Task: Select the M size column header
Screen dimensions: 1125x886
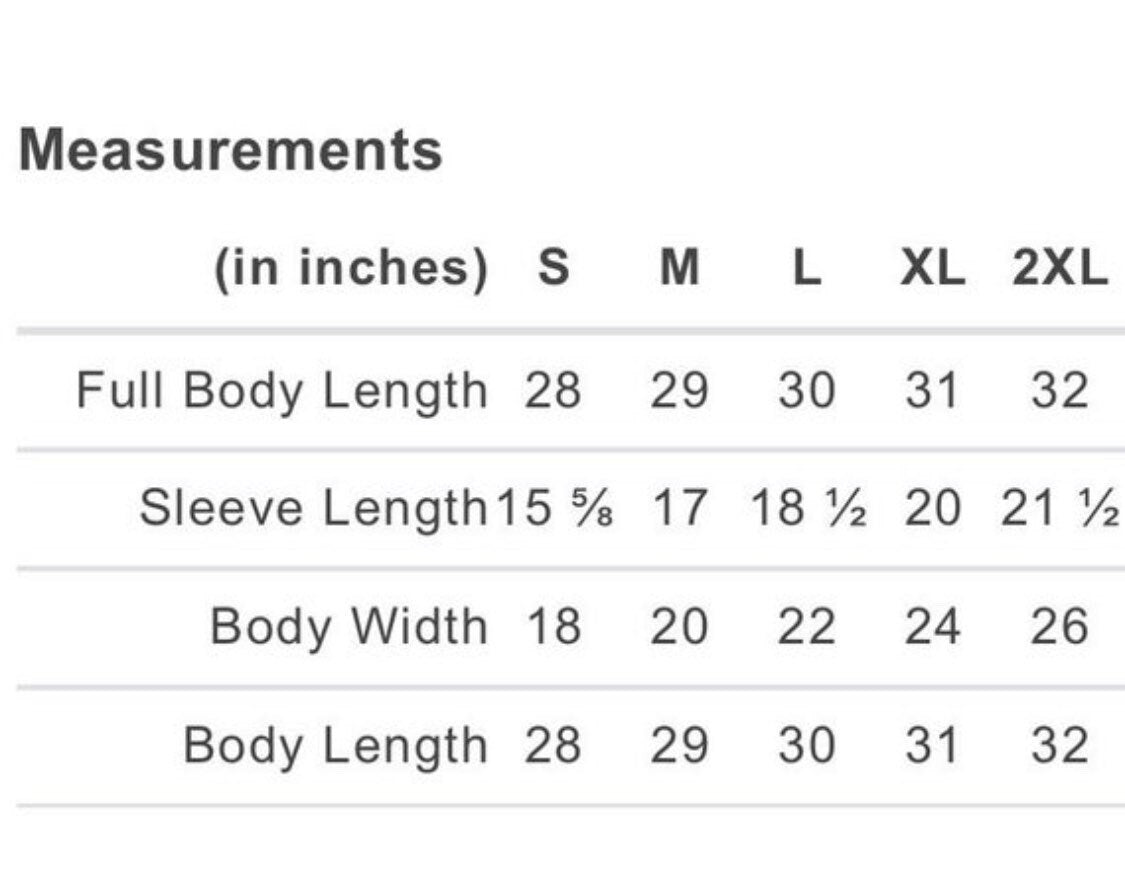Action: (x=680, y=268)
